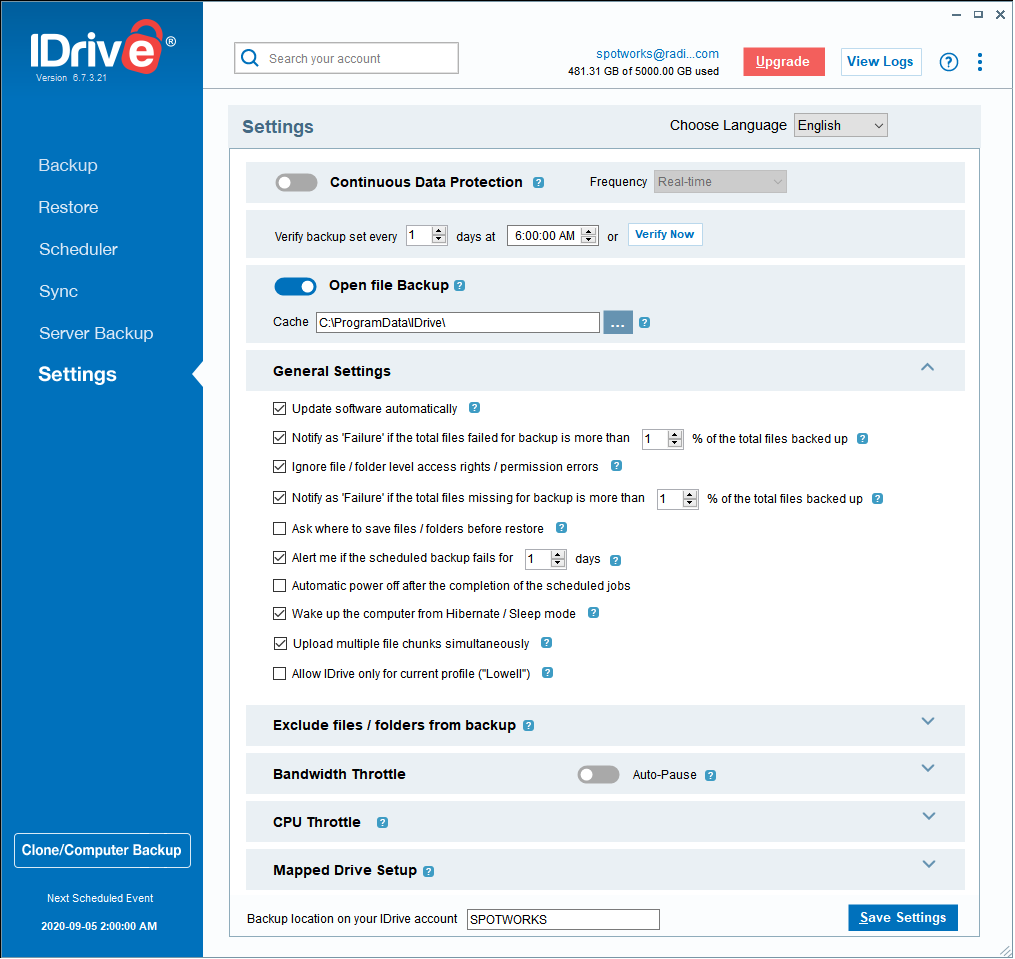Click the search magnifier icon
1015x959 pixels.
coord(250,59)
